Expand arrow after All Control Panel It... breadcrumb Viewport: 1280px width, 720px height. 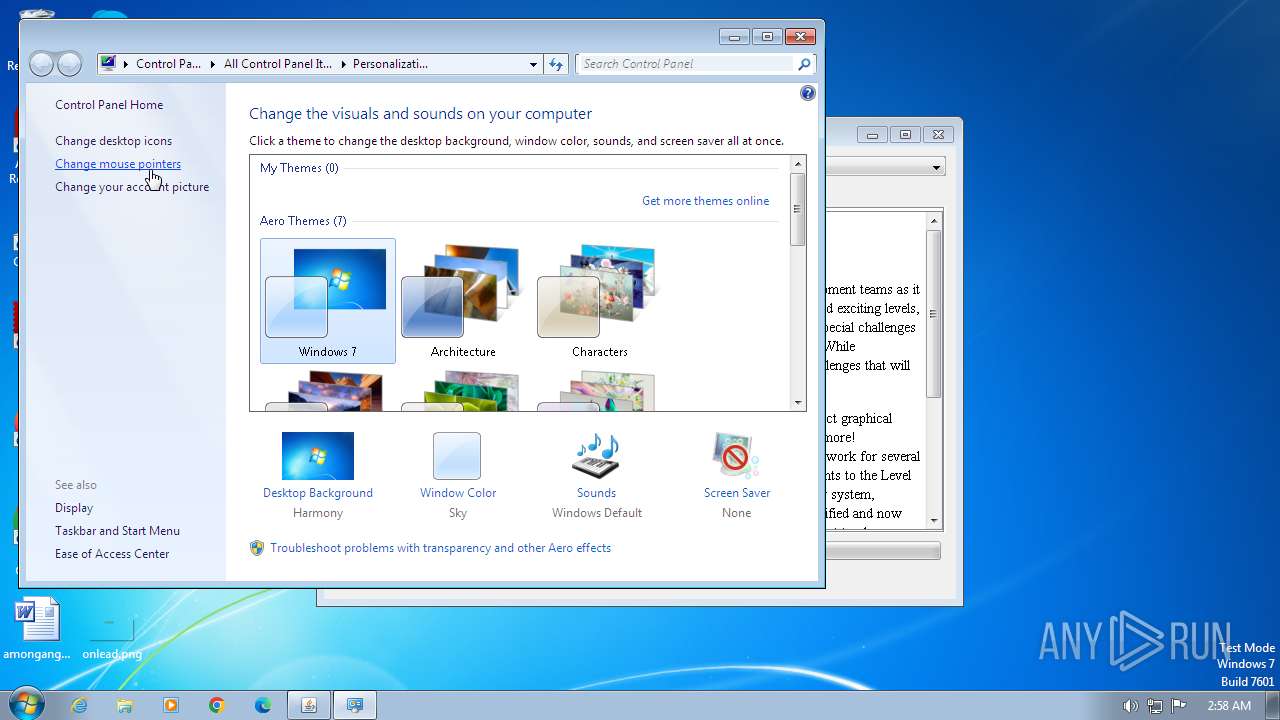pyautogui.click(x=342, y=64)
